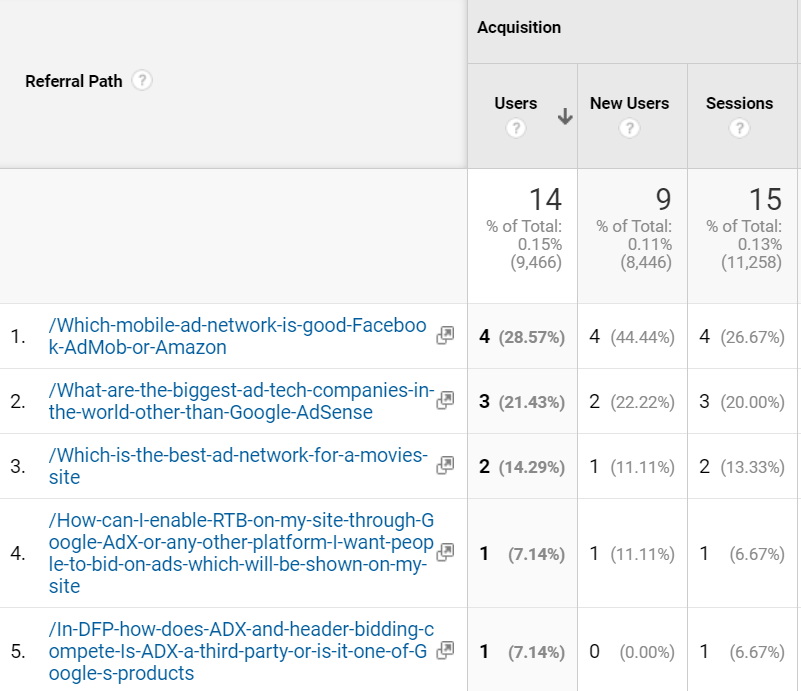Open the Users column help tooltip
The width and height of the screenshot is (801, 691).
(x=516, y=128)
